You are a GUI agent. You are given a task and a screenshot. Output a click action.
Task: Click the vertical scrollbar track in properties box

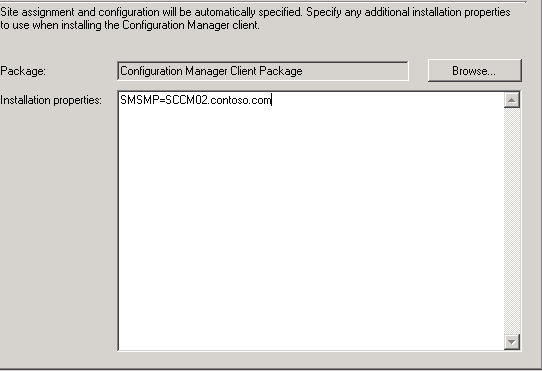(512, 221)
